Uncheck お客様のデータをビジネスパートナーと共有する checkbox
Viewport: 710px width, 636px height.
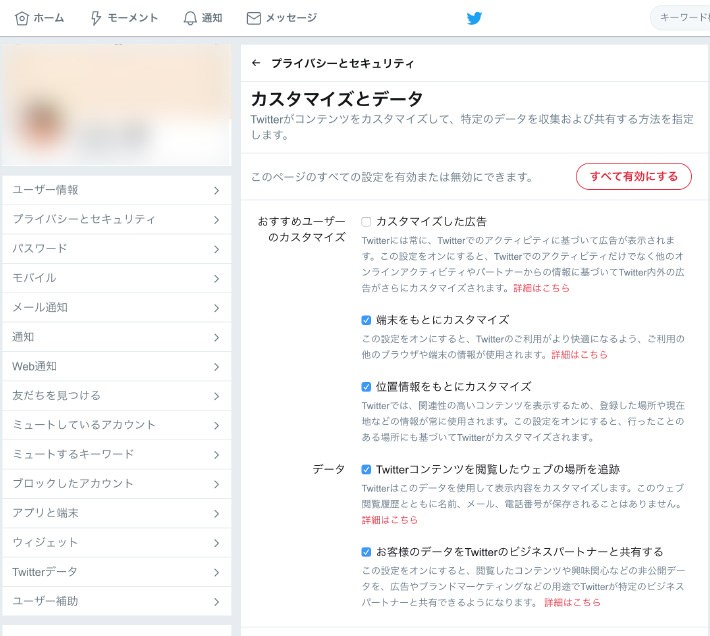(x=366, y=552)
